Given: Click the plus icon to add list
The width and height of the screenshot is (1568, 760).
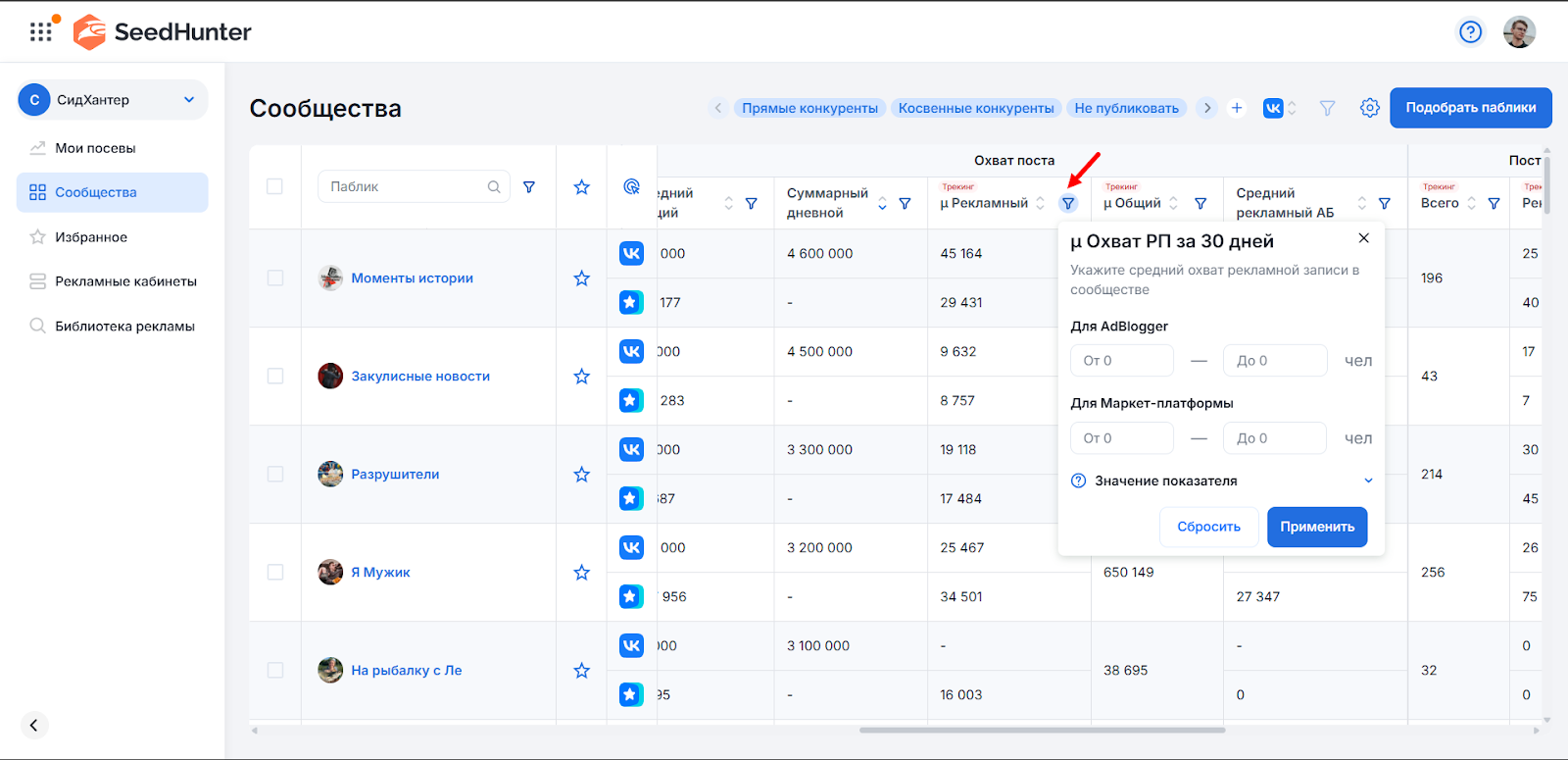Looking at the screenshot, I should (1237, 108).
